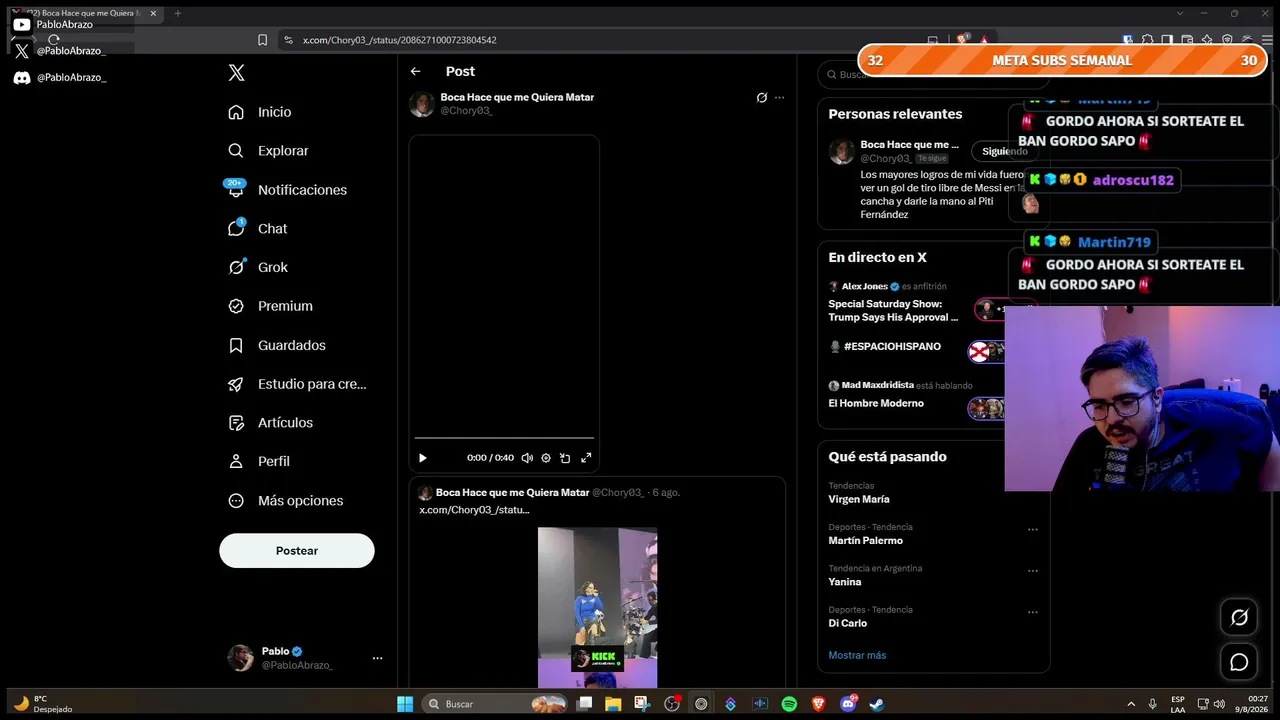Image resolution: width=1280 pixels, height=720 pixels.
Task: Open the weather widget showing 8°C
Action: pyautogui.click(x=44, y=704)
